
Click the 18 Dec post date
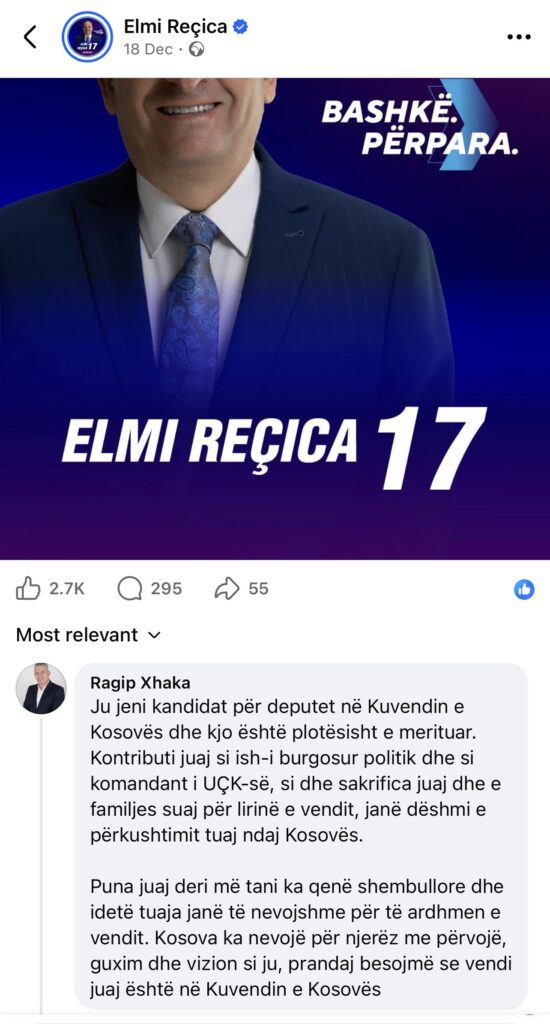[x=148, y=50]
